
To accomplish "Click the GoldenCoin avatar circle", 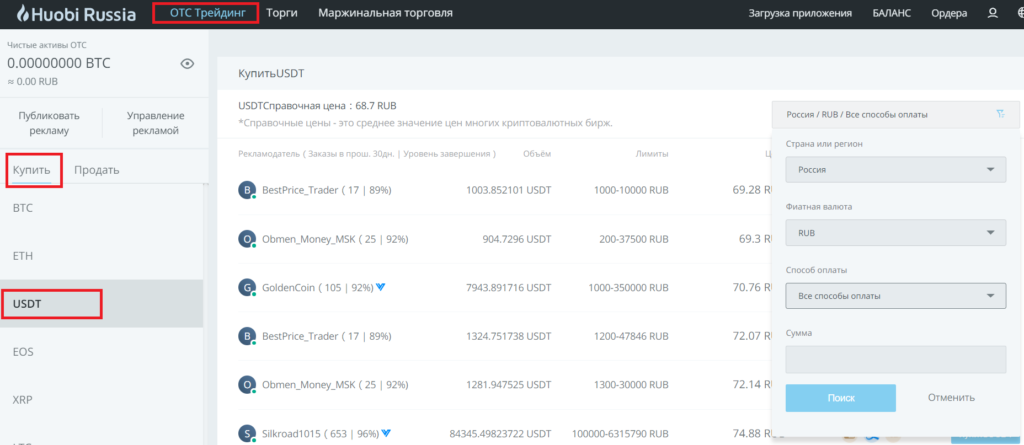I will tap(247, 288).
